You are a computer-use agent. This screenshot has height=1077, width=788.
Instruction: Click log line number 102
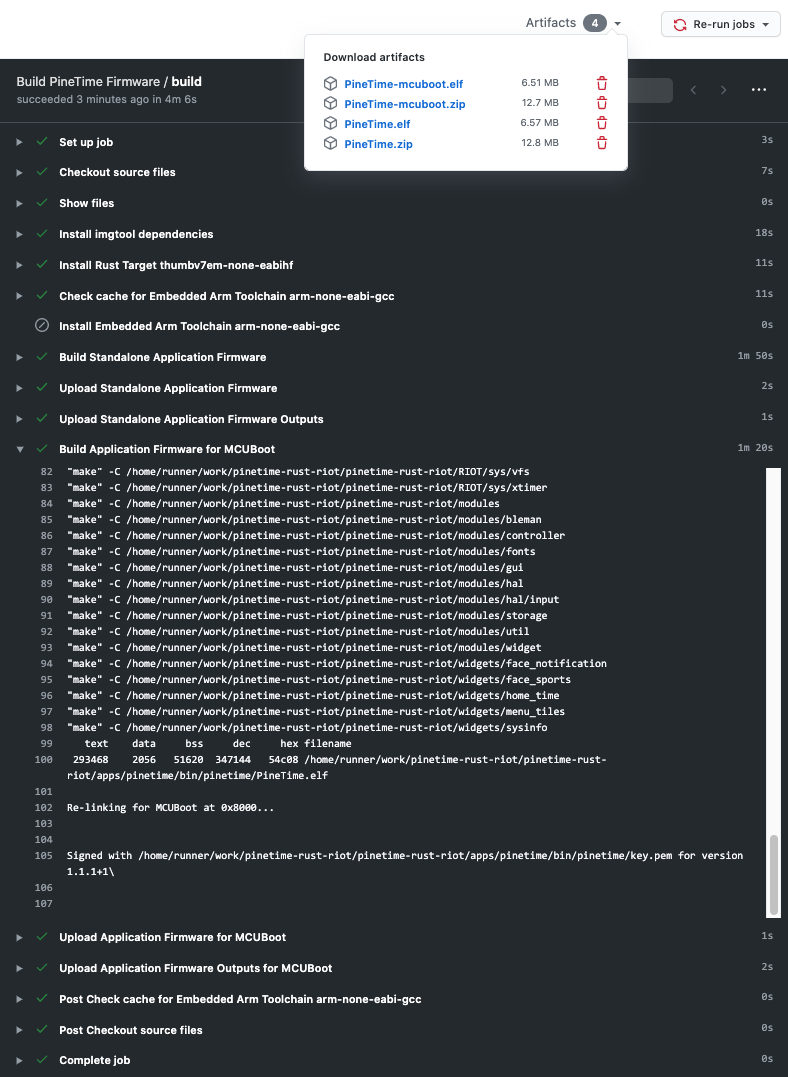click(x=44, y=807)
